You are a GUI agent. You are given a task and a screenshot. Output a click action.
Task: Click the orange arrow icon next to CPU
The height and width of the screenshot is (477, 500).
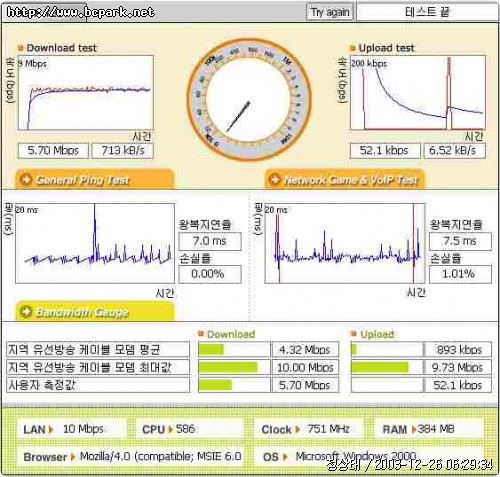pyautogui.click(x=170, y=429)
